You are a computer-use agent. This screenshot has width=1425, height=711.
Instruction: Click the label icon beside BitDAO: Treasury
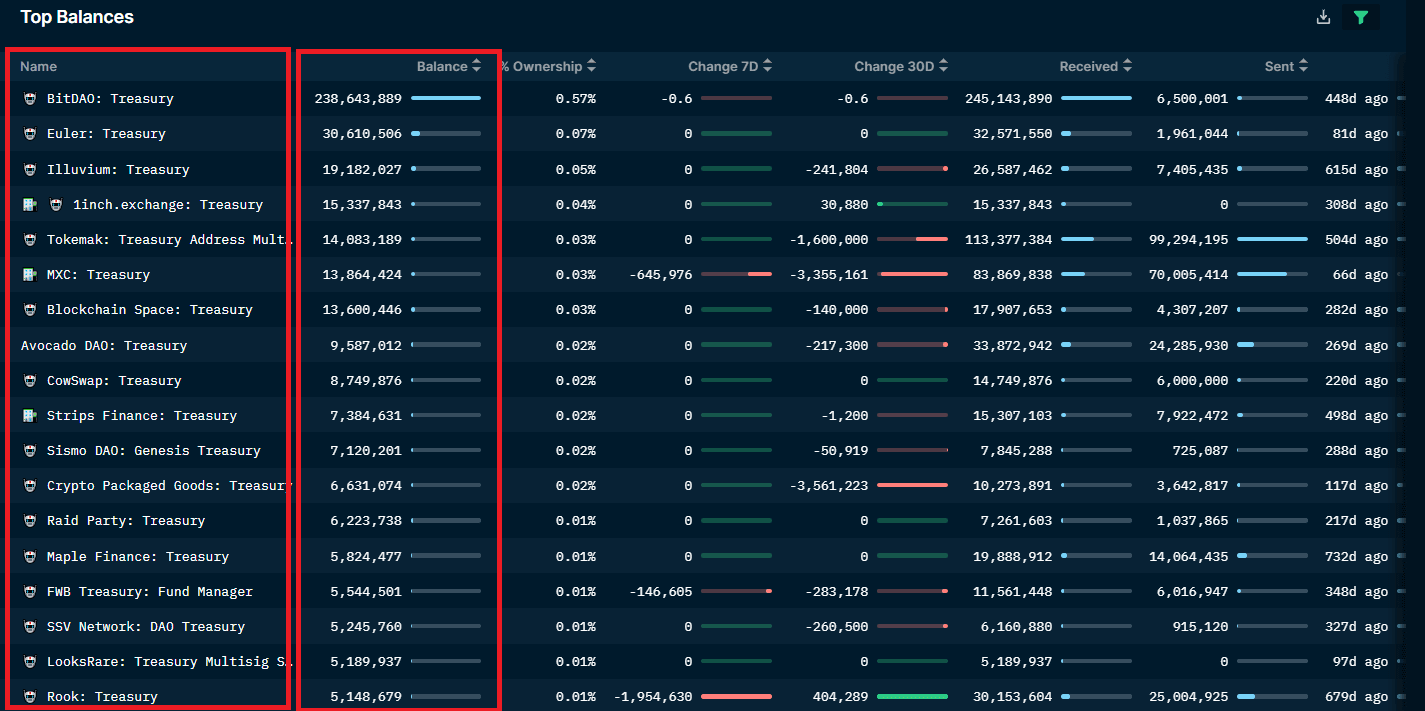29,99
